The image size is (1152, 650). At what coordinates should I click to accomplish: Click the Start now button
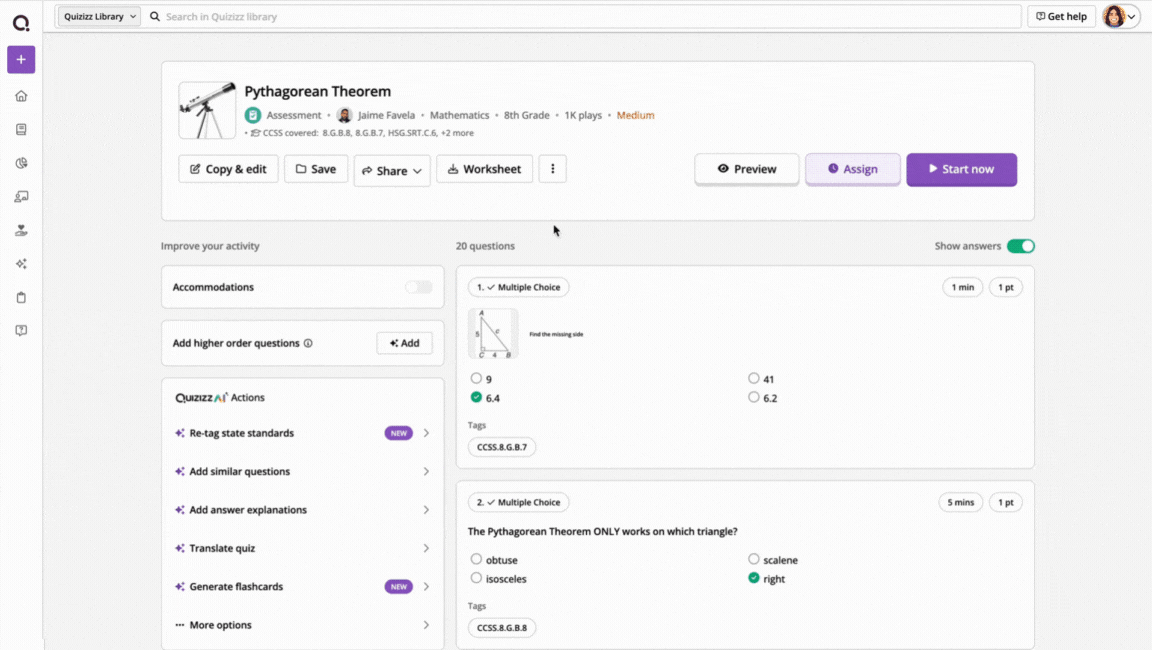(x=961, y=169)
